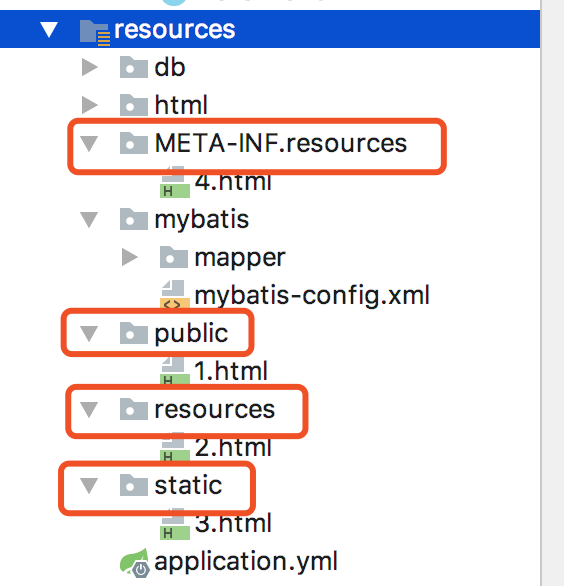Click the db folder icon
The height and width of the screenshot is (586, 564).
[x=134, y=67]
